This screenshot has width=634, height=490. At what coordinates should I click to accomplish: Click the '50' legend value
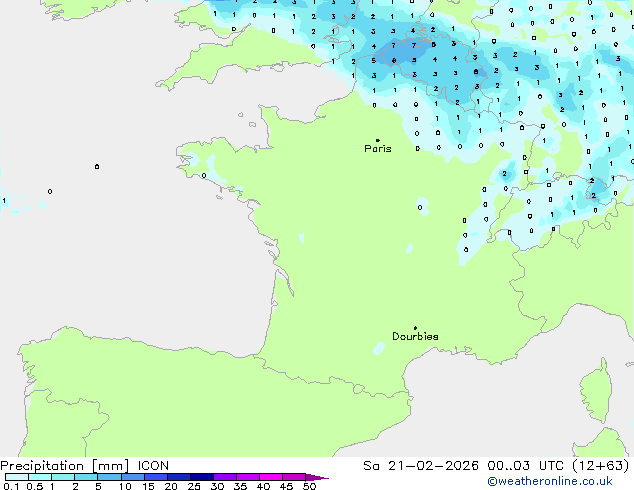(309, 486)
